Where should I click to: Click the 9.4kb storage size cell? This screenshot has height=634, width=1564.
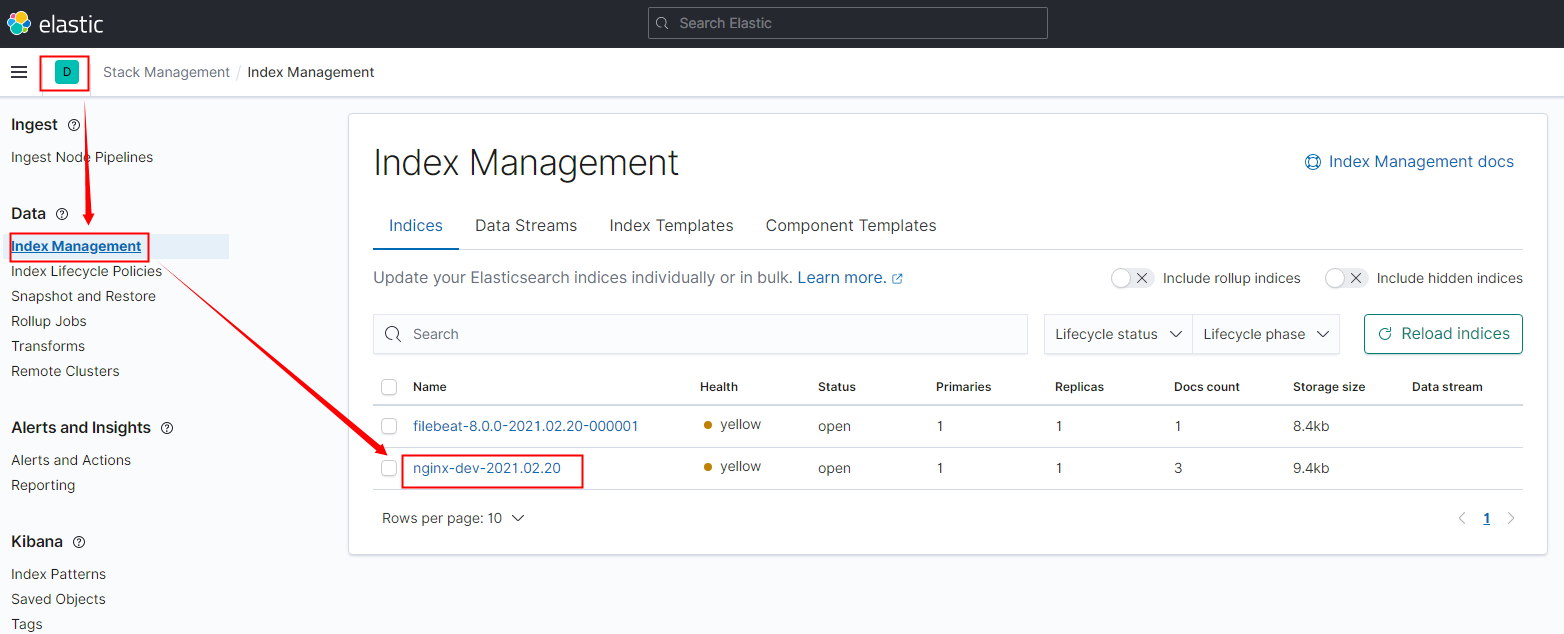click(1311, 468)
